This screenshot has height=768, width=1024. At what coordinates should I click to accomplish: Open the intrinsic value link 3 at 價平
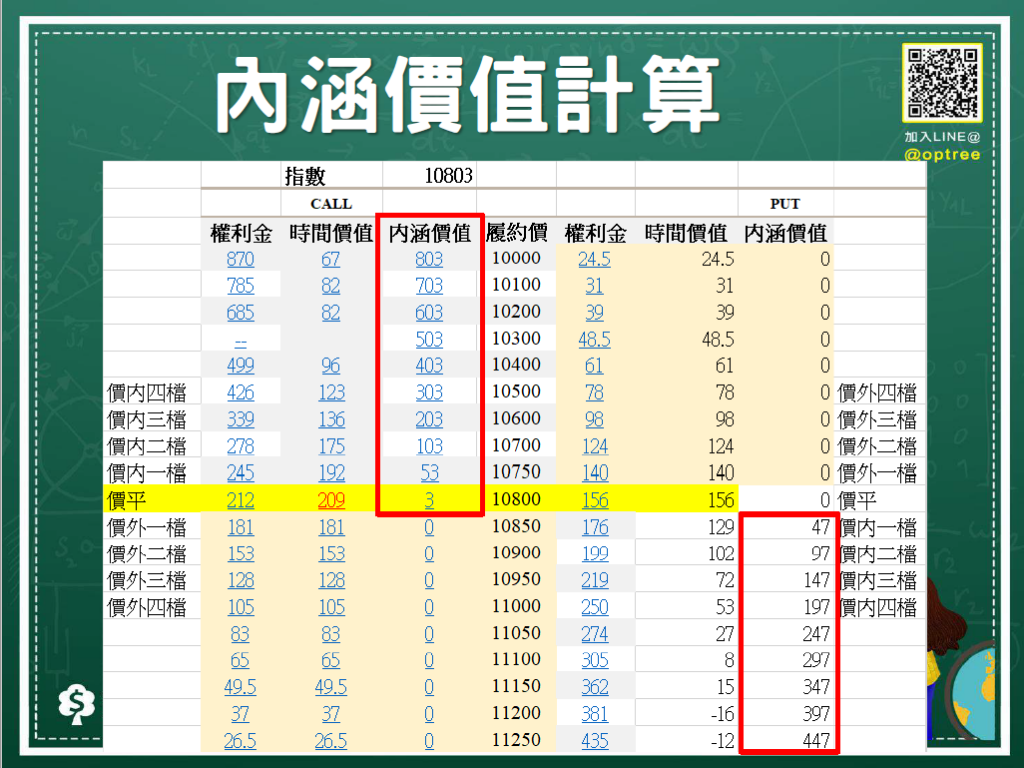[429, 499]
